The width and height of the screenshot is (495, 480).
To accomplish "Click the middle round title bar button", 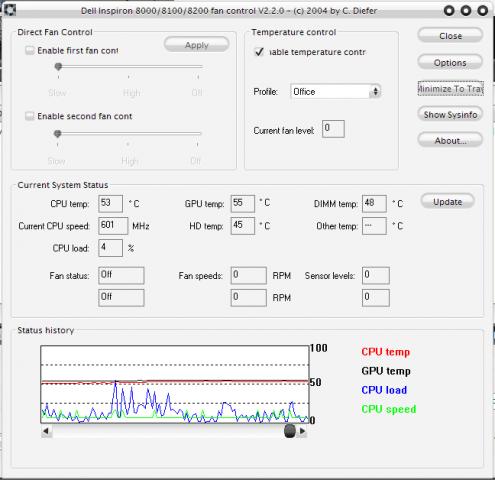I will pyautogui.click(x=466, y=11).
